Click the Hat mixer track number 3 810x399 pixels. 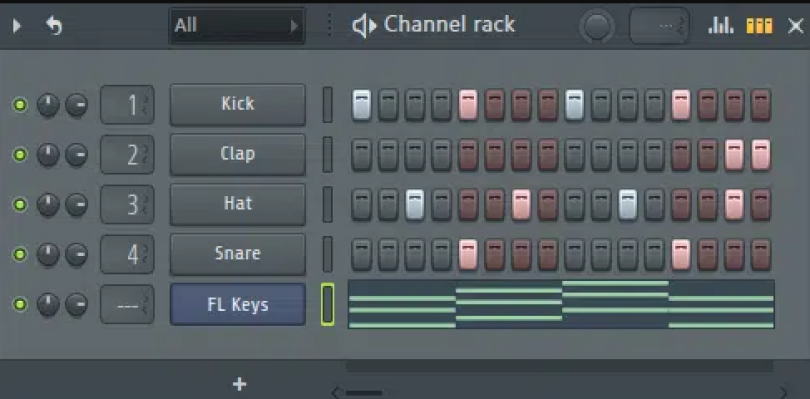[127, 204]
